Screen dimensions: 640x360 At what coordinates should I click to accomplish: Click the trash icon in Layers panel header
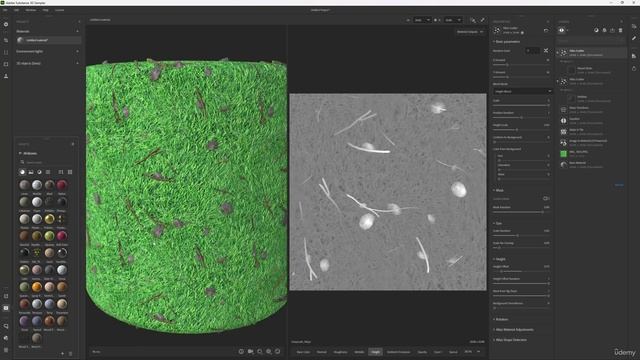pos(620,30)
